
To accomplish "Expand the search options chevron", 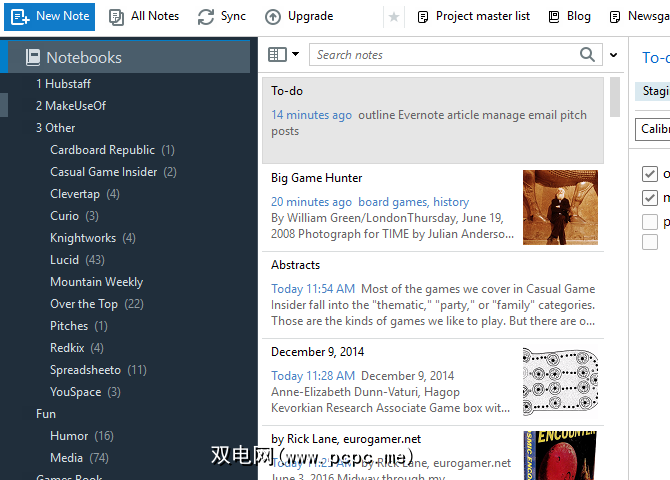I will 614,55.
